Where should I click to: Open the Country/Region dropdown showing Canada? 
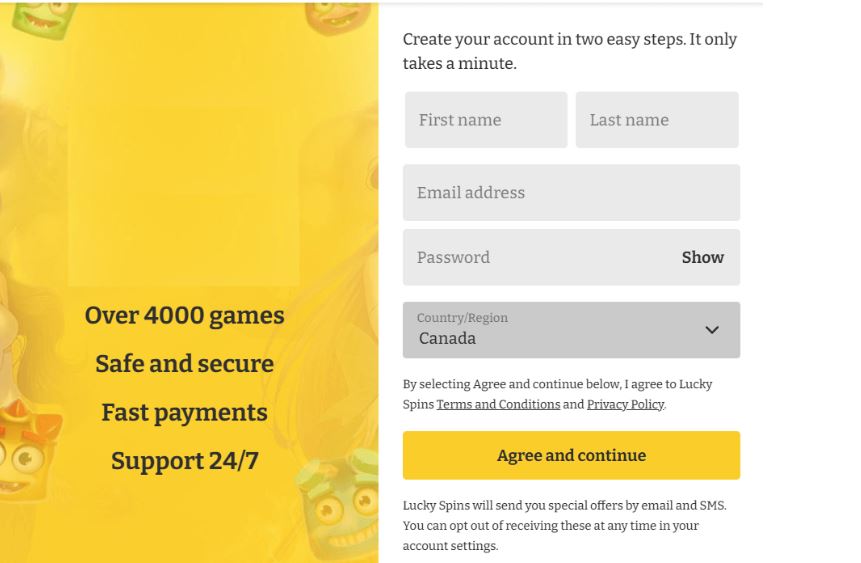pyautogui.click(x=571, y=330)
